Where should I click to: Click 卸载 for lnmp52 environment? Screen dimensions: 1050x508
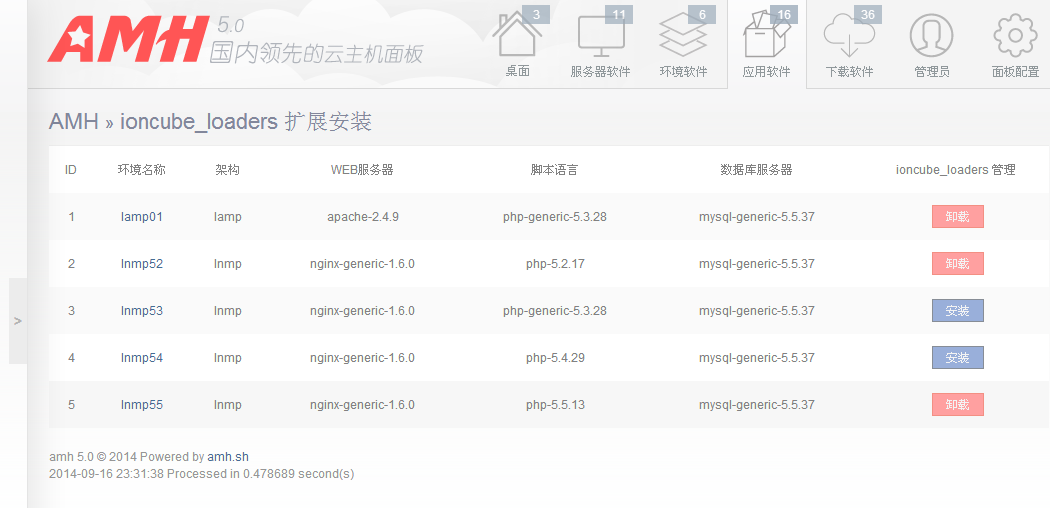click(x=957, y=264)
